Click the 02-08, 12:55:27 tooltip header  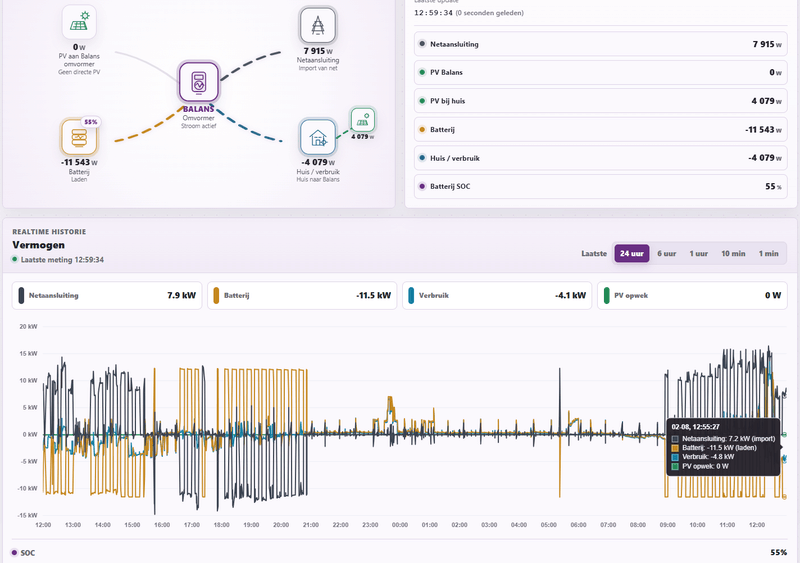coord(695,427)
